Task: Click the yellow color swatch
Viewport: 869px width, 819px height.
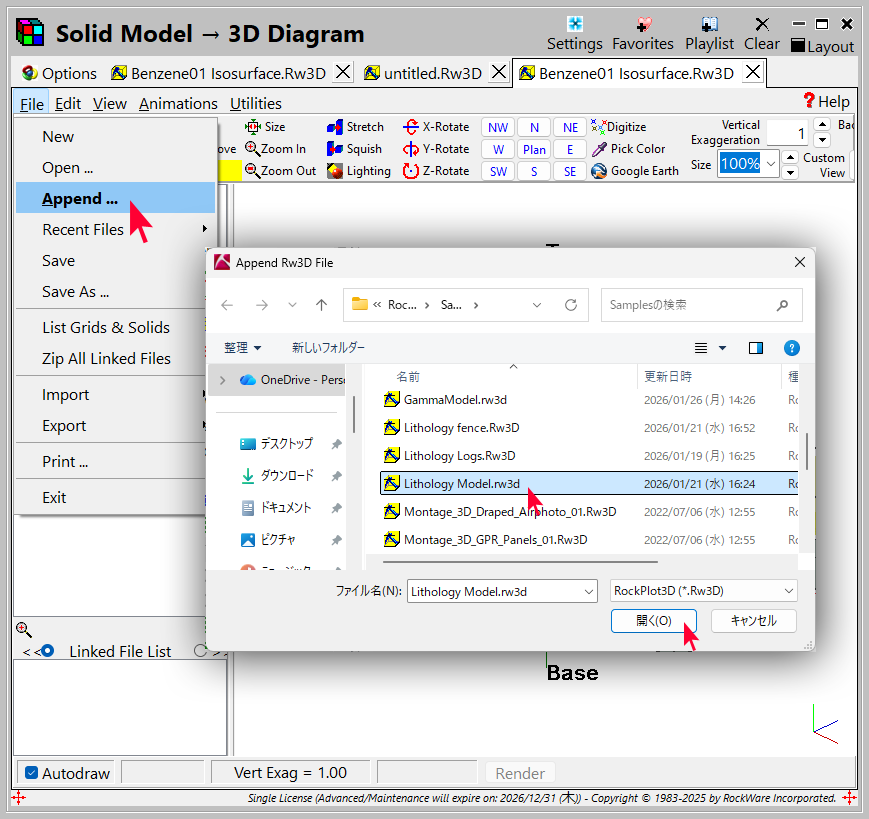Action: [x=229, y=171]
